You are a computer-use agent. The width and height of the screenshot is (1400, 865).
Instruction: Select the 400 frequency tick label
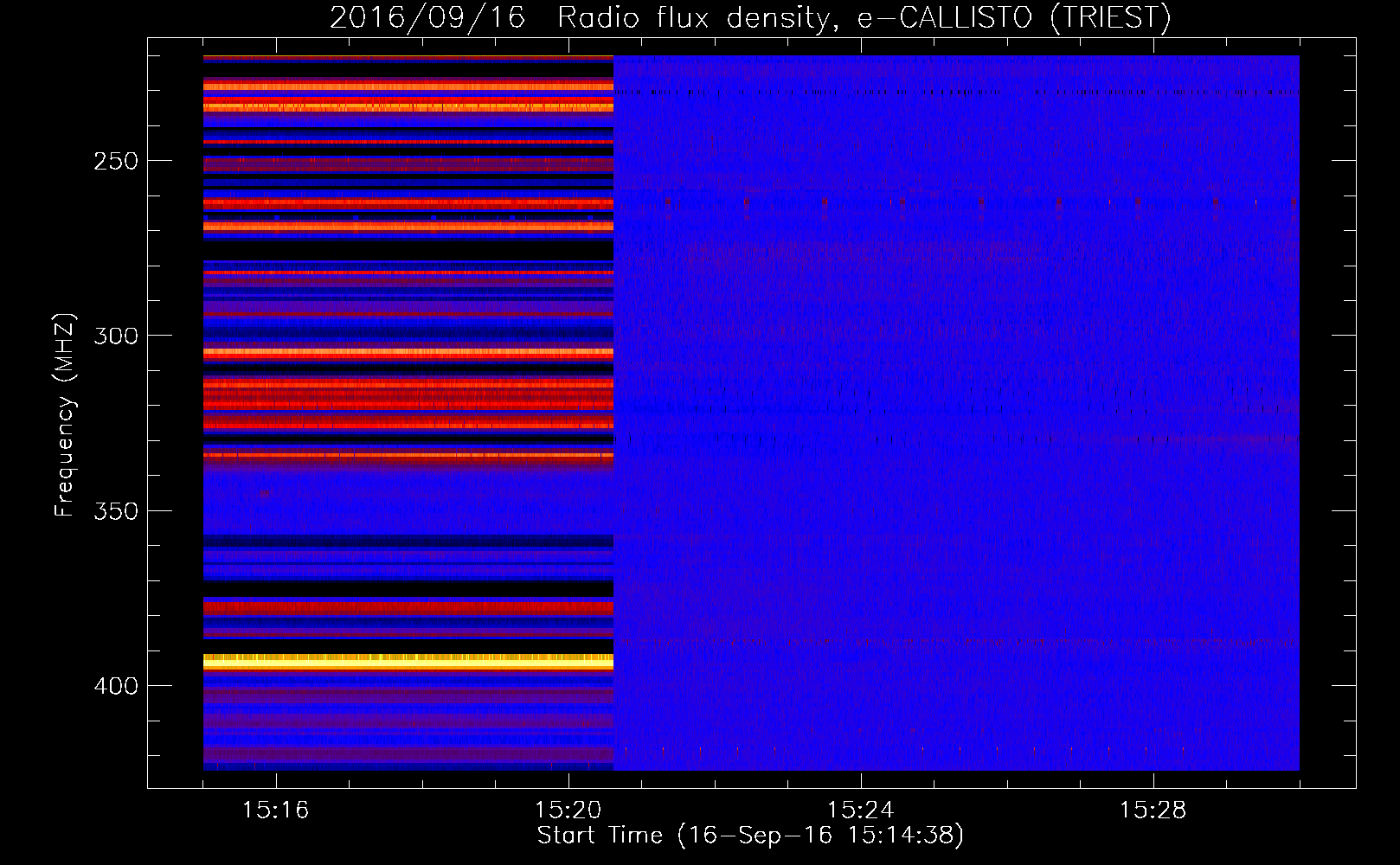(x=116, y=686)
